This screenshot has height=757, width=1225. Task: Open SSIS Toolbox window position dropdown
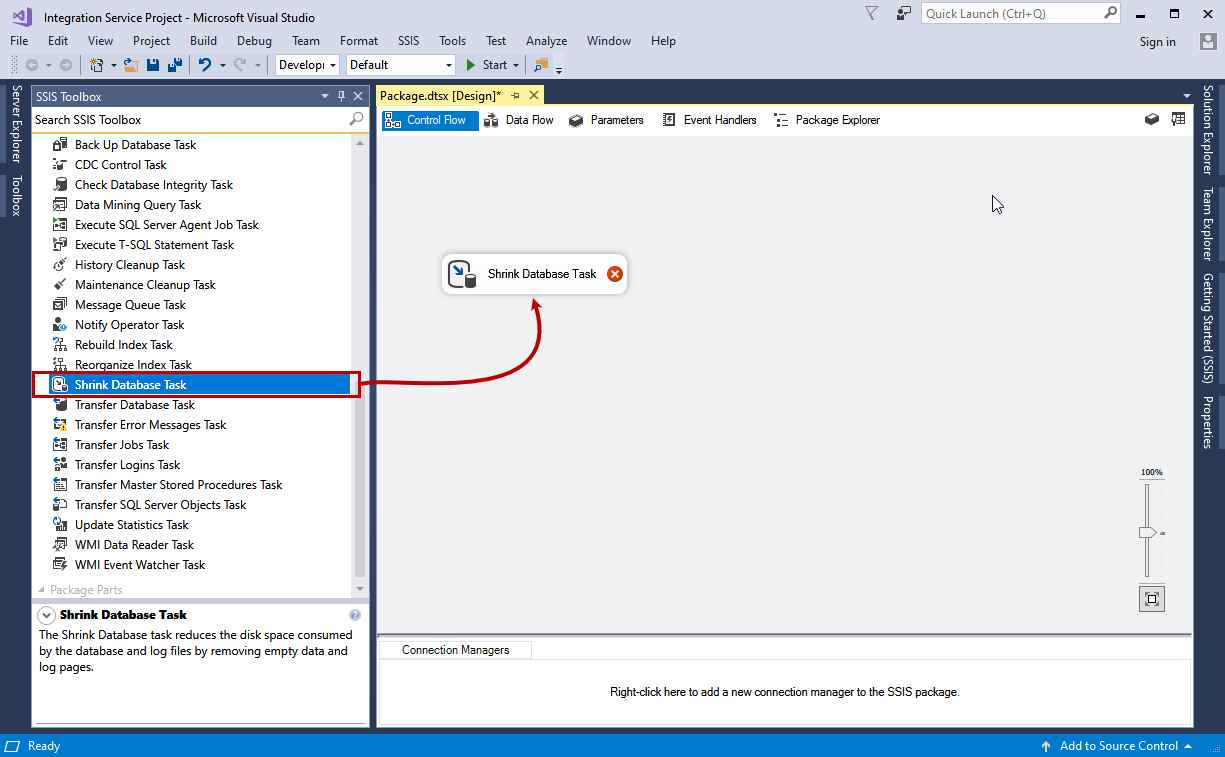point(325,96)
